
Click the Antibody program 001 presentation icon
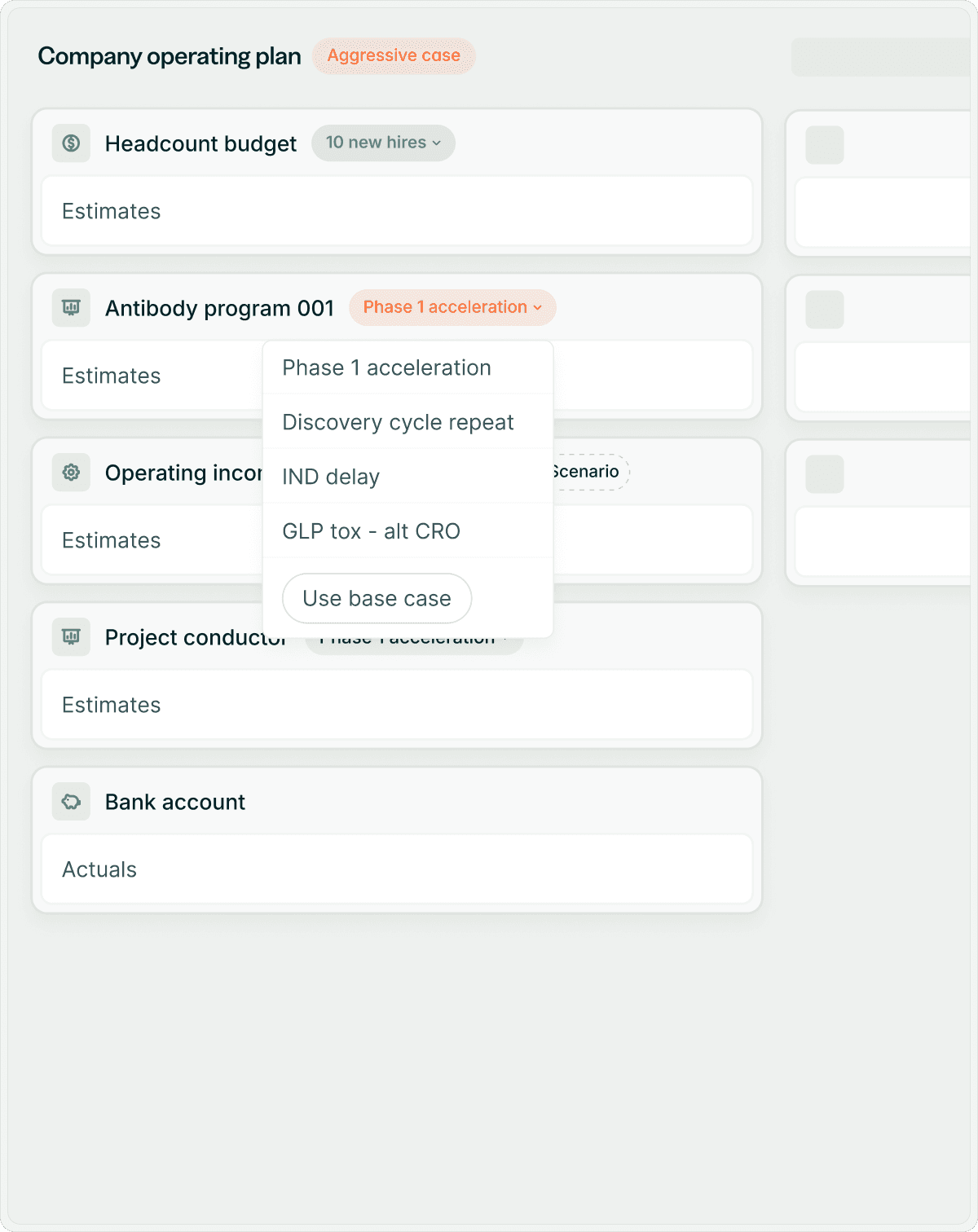point(71,308)
